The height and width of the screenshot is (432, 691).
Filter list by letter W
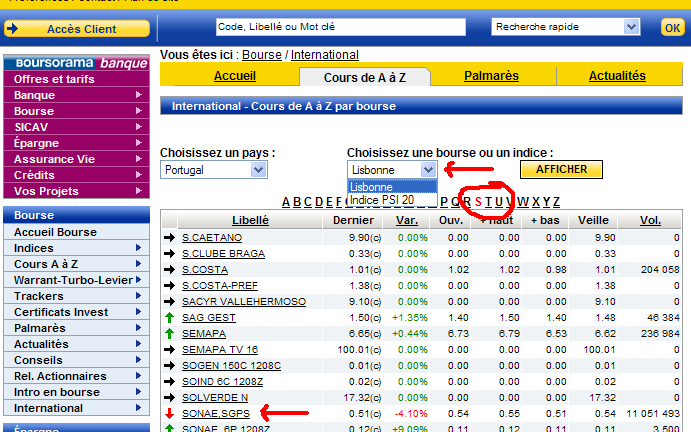(x=523, y=202)
